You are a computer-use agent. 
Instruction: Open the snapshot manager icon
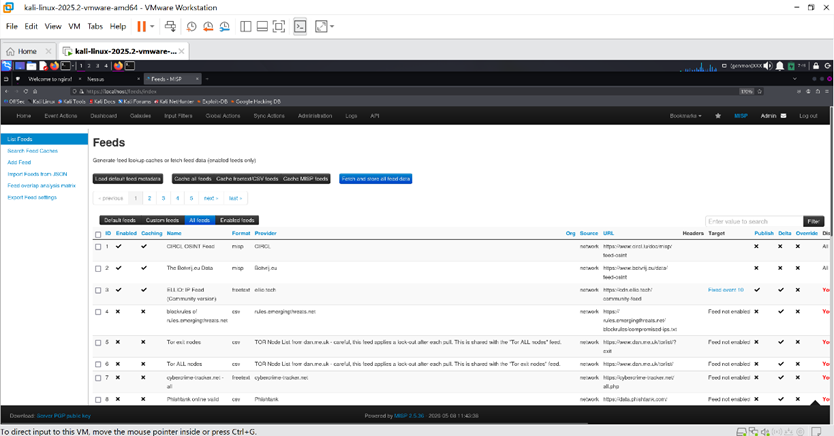tap(224, 27)
